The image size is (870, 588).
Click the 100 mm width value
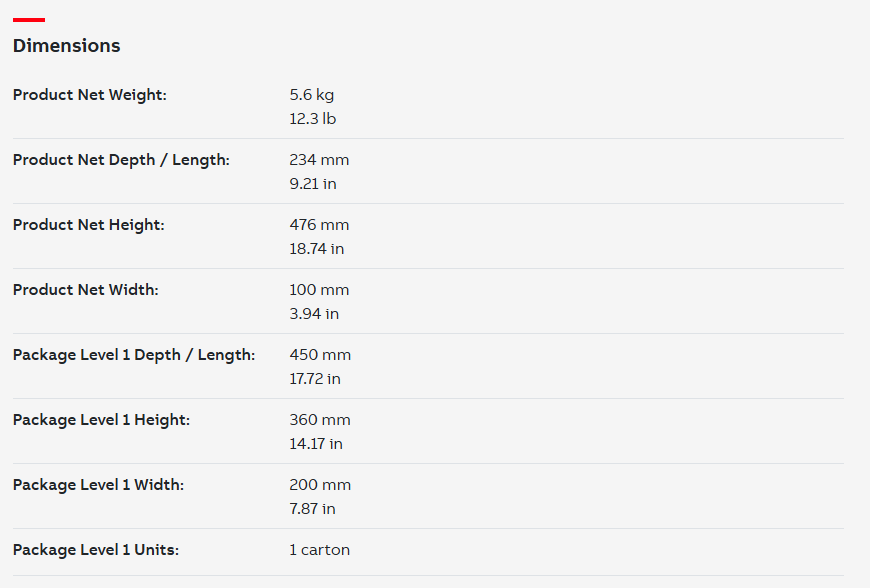(x=320, y=290)
